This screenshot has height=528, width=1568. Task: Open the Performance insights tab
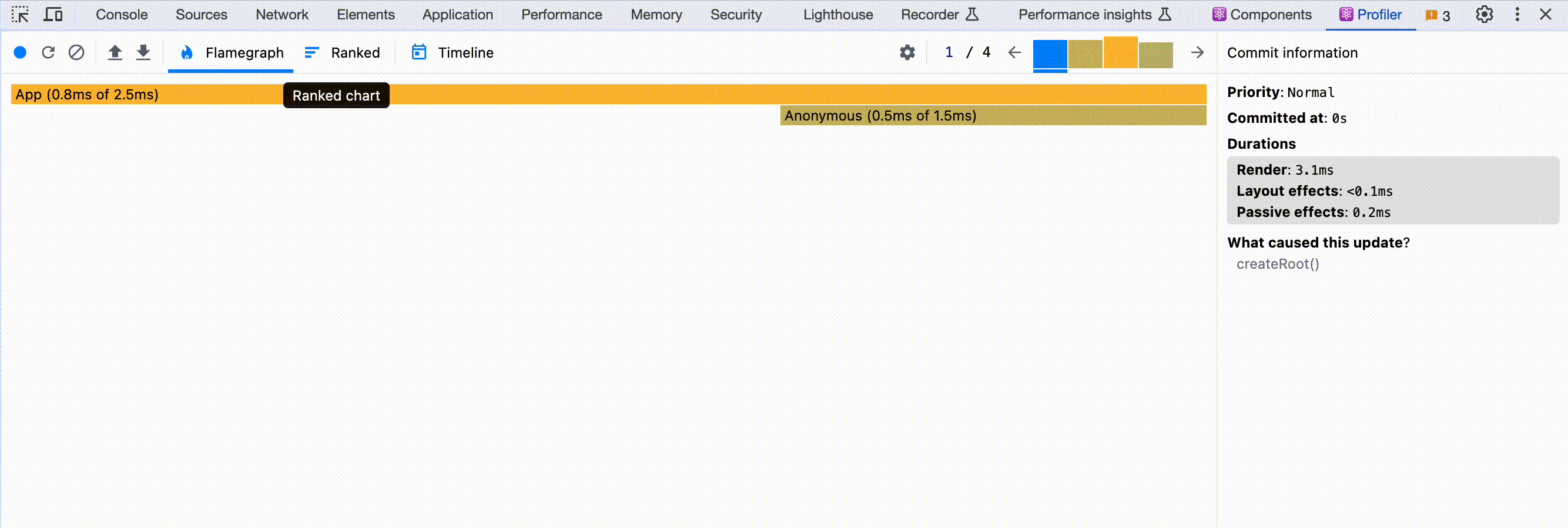(x=1094, y=15)
